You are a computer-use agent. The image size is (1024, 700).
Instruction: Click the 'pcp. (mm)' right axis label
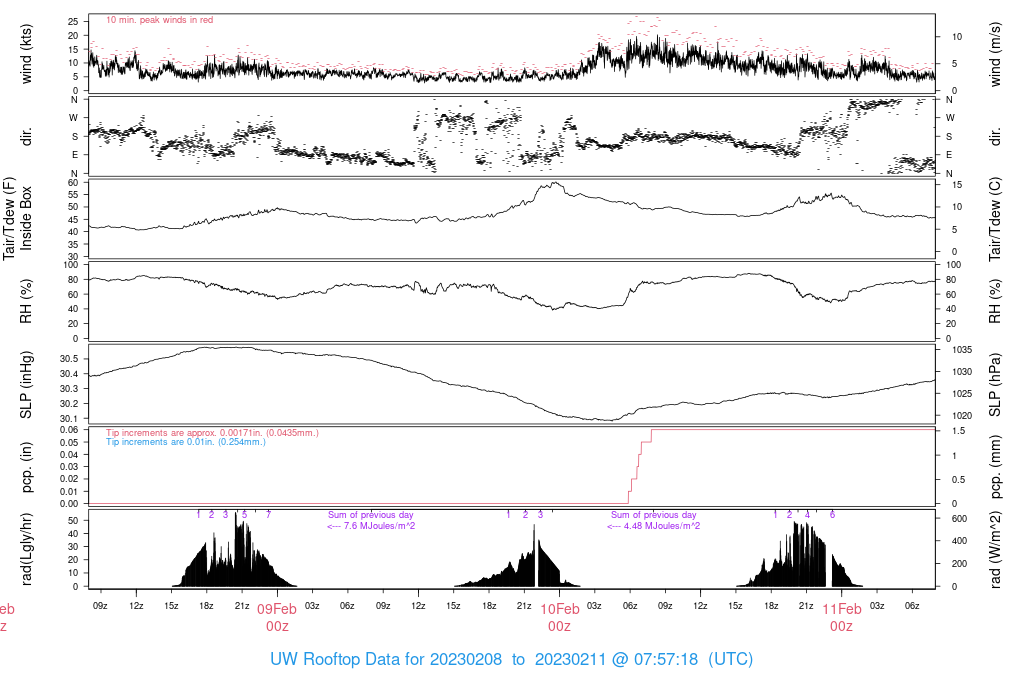[x=995, y=467]
